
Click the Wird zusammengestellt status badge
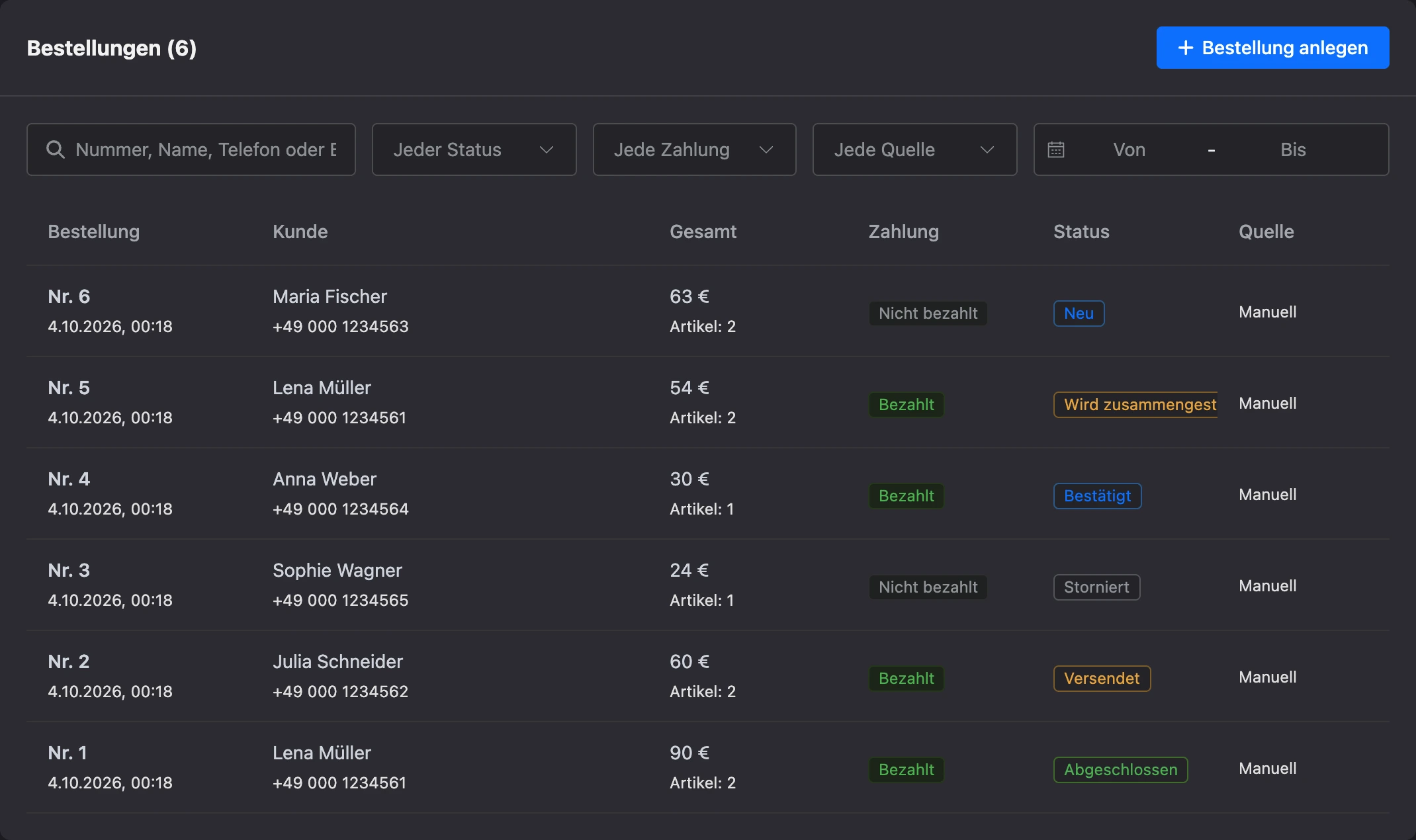(x=1135, y=405)
